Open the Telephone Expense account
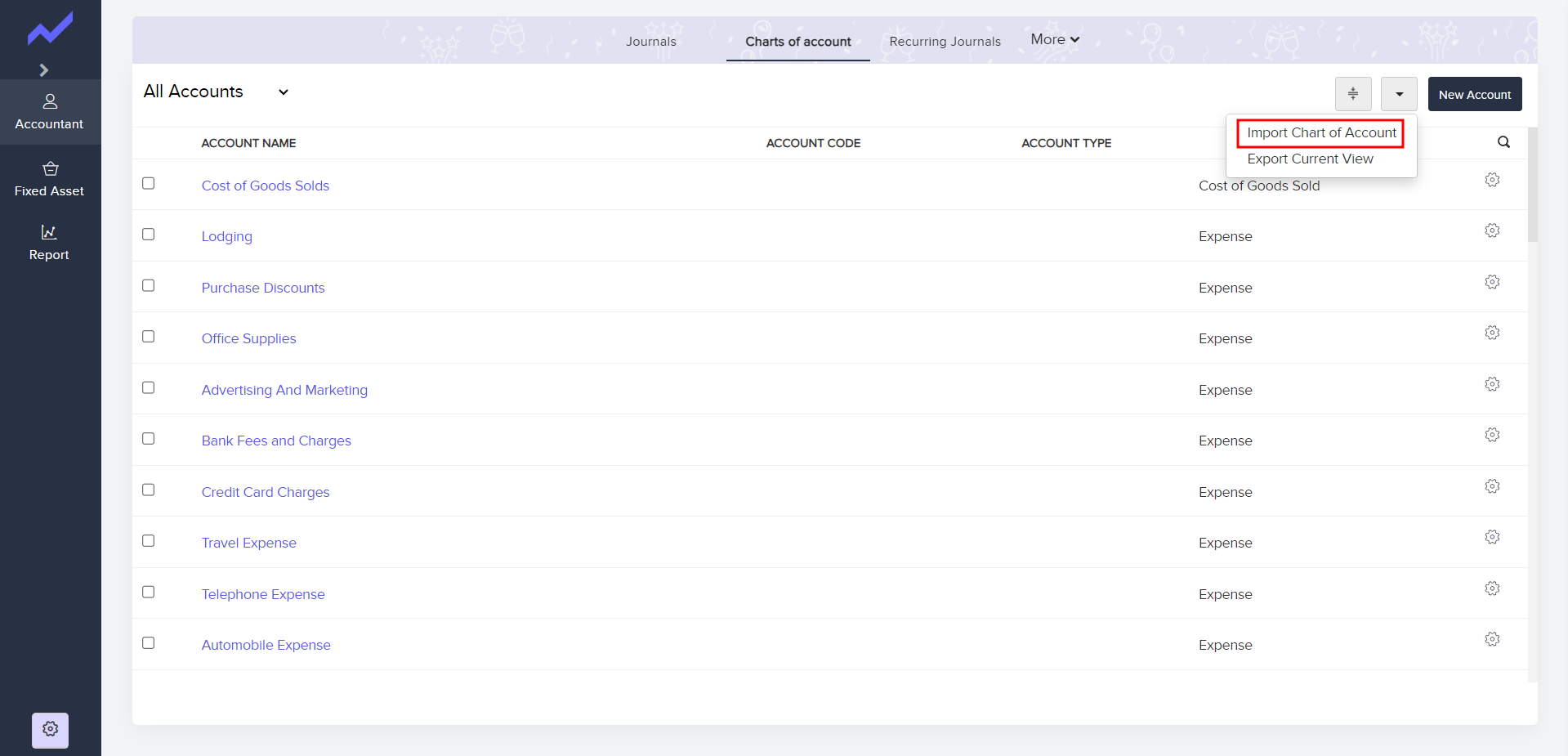Screen dimensions: 1568x756 [263, 594]
